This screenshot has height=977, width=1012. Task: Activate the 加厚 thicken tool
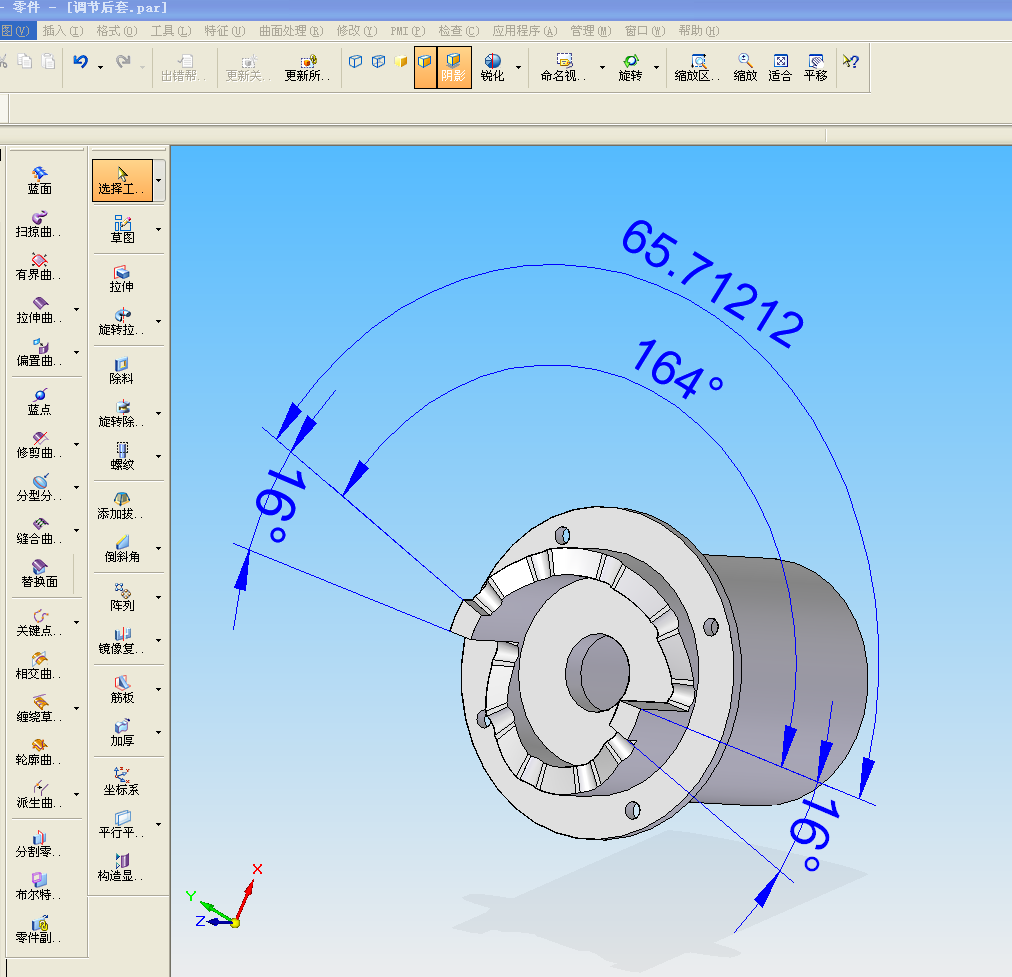[x=122, y=732]
